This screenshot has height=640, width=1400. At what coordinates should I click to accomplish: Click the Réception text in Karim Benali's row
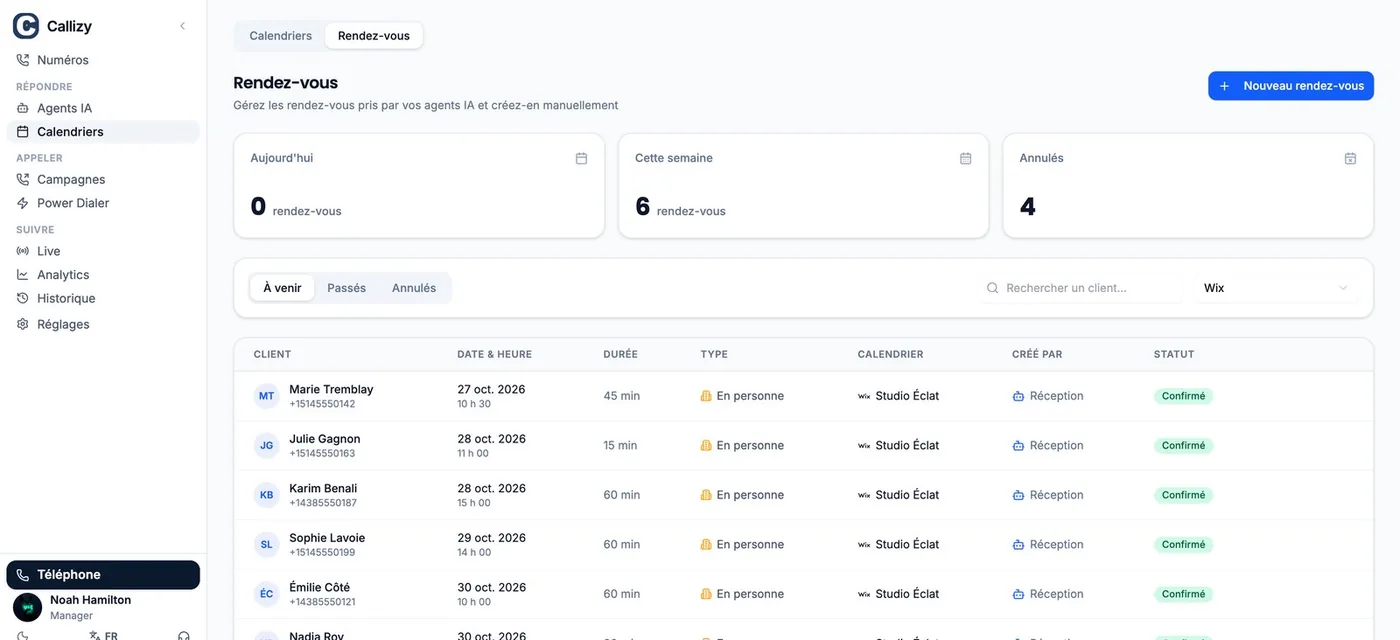click(x=1056, y=495)
